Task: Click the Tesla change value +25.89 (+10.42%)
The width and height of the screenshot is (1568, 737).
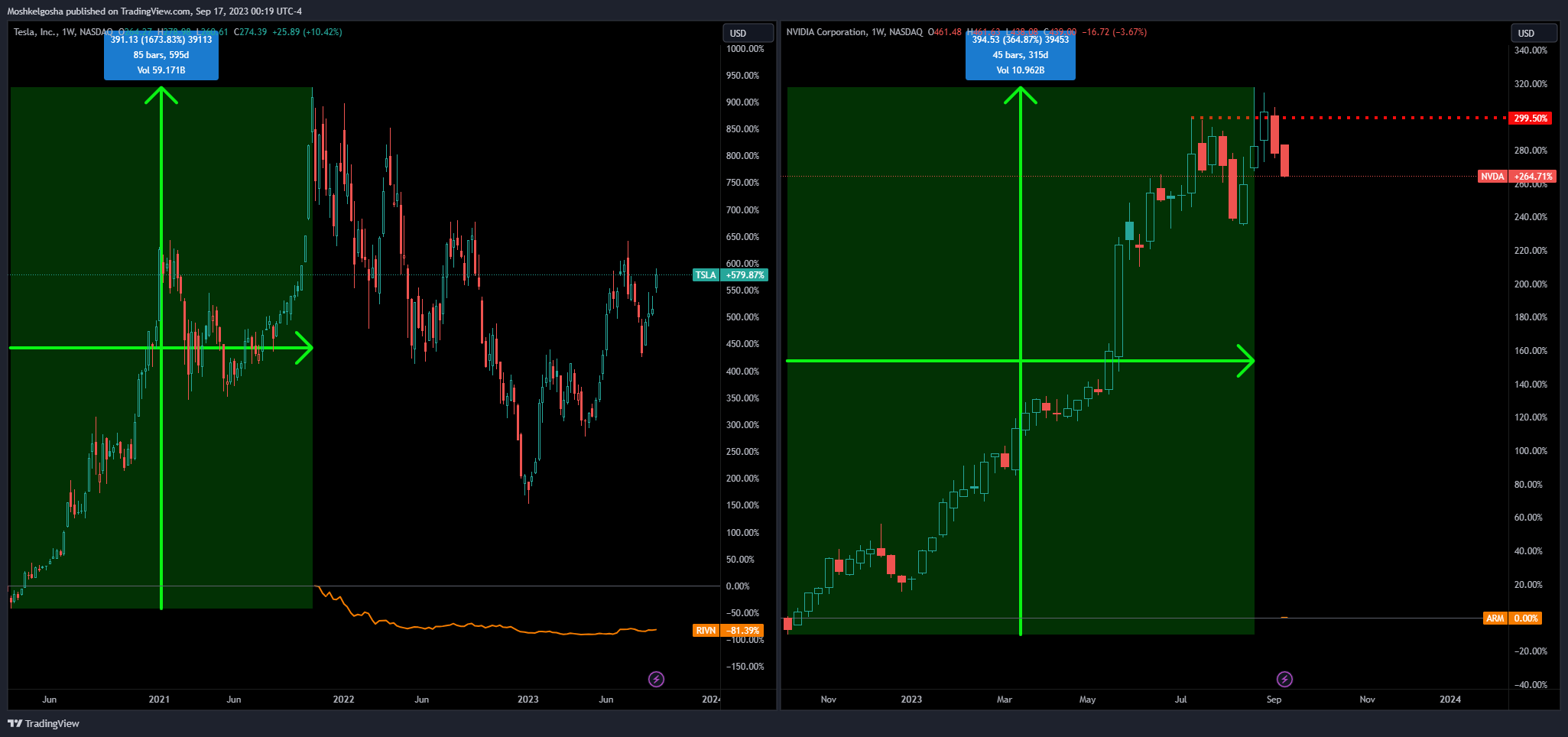Action: (307, 32)
